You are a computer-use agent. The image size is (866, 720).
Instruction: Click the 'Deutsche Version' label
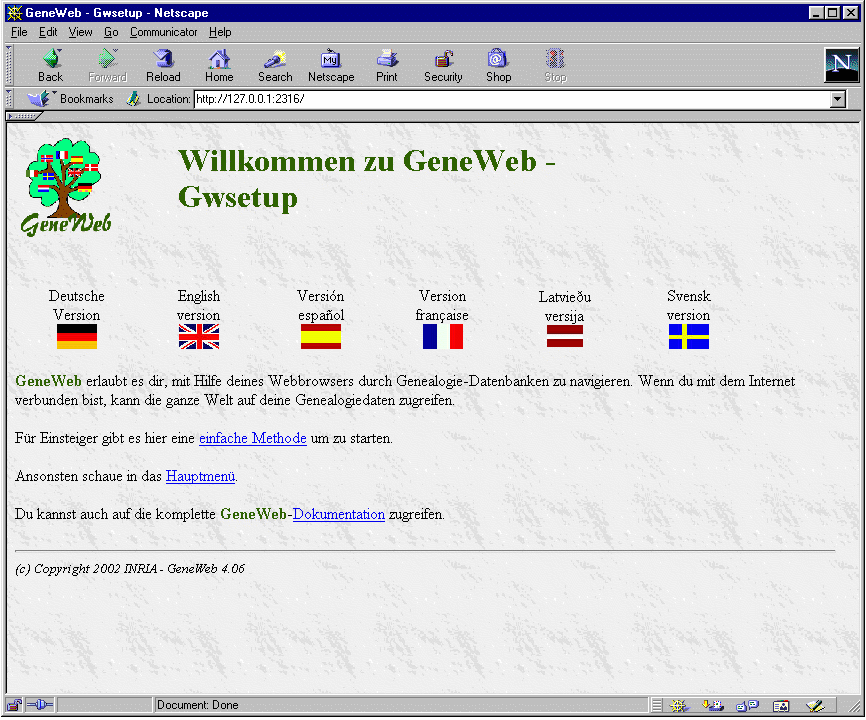pos(77,305)
